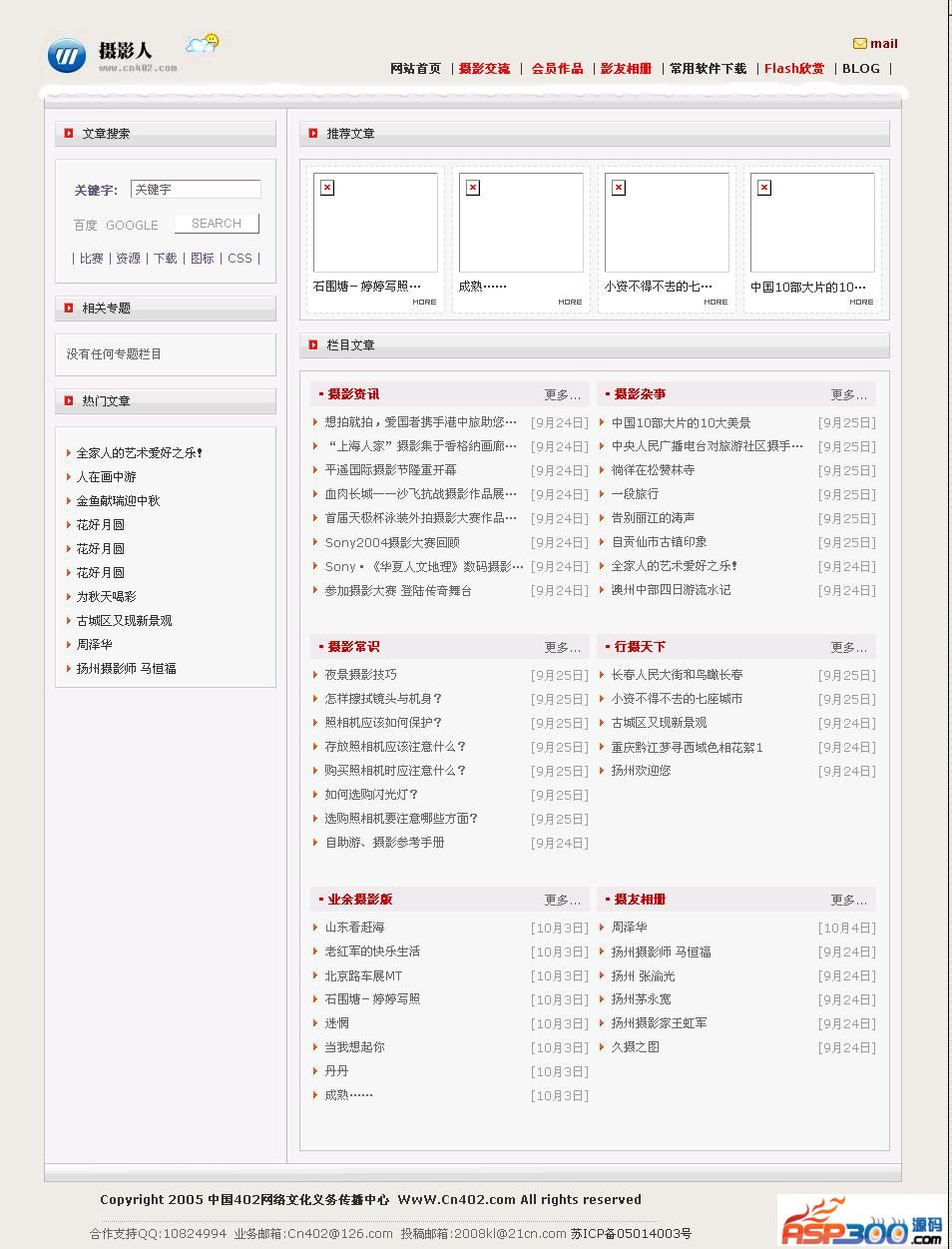The width and height of the screenshot is (952, 1249).
Task: Open article 山东看赶海
Action: (354, 928)
